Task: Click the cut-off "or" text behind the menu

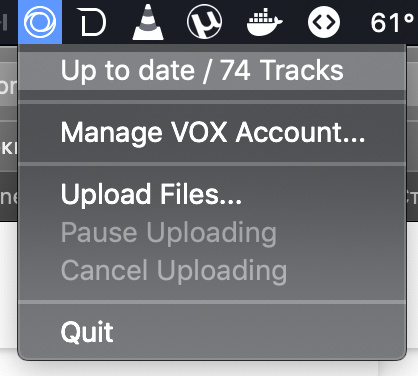Action: (x=8, y=86)
